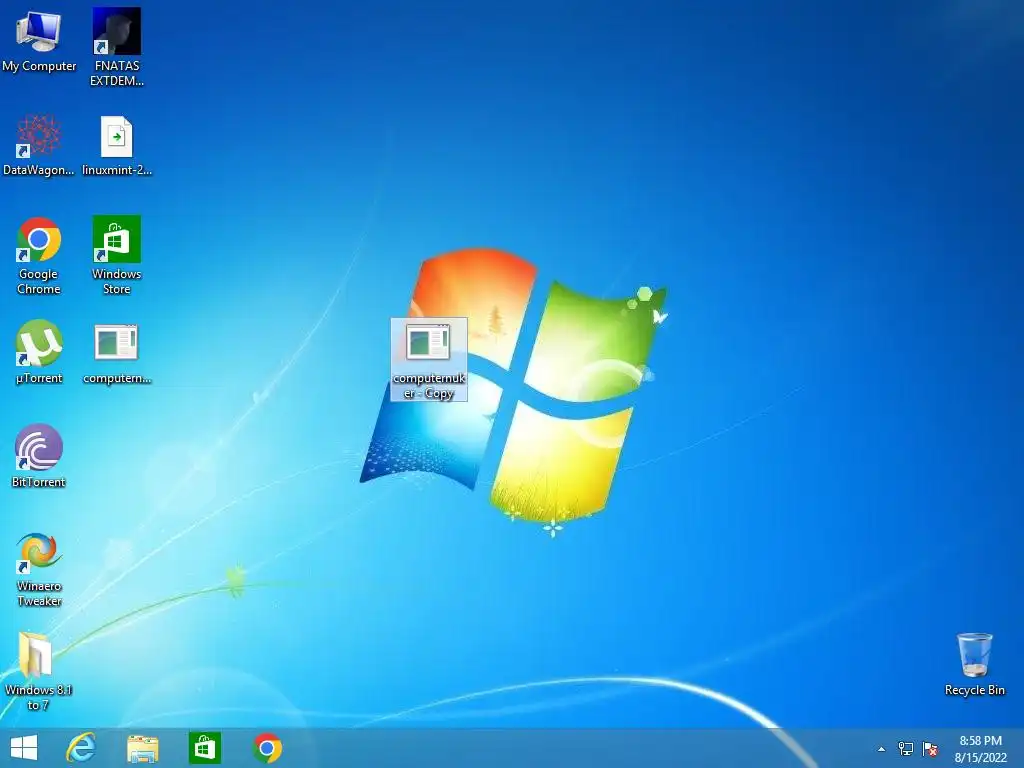Click the Winaero Tweaker label text
This screenshot has height=768, width=1024.
coord(39,594)
